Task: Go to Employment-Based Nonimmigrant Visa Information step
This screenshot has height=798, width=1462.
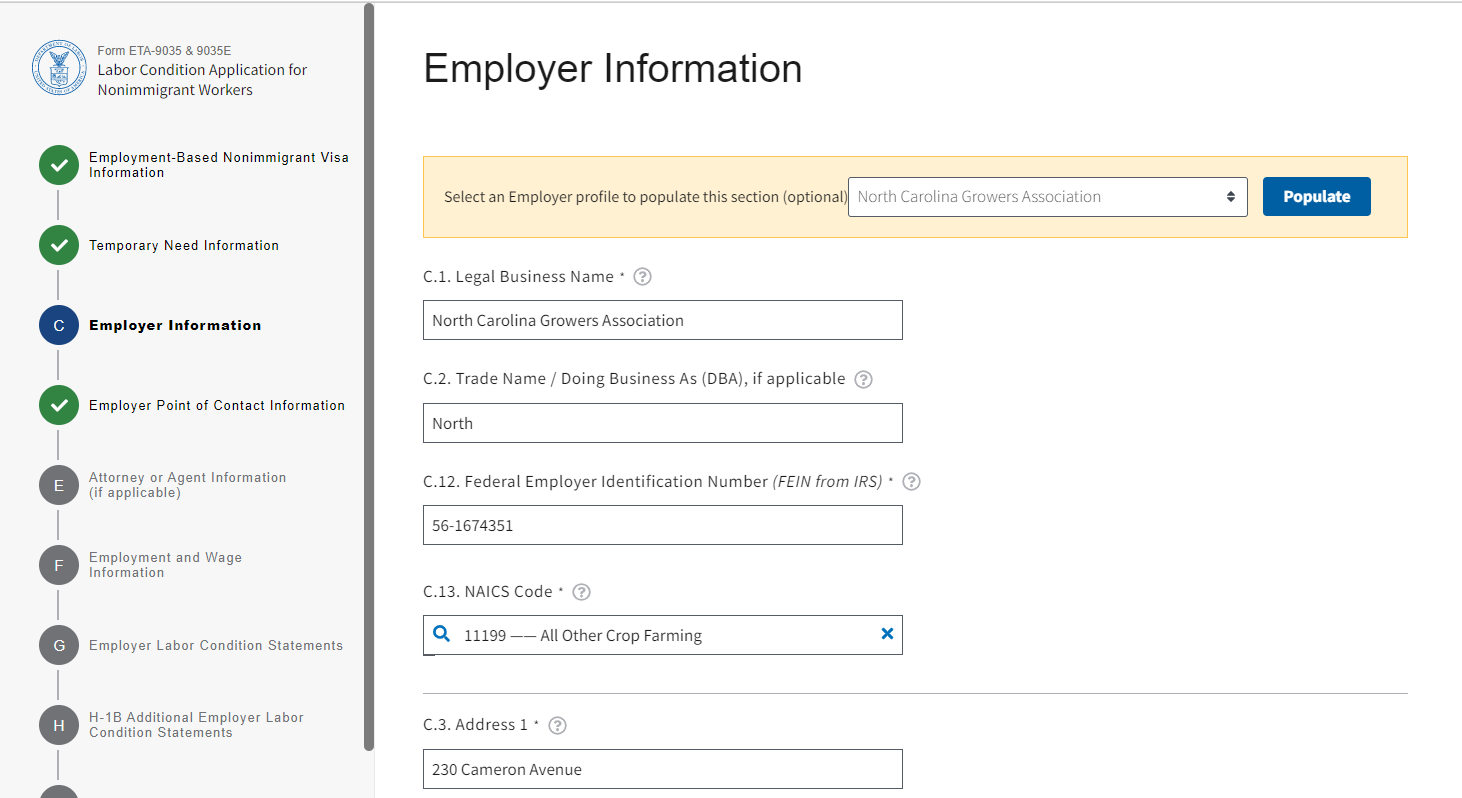Action: (218, 165)
